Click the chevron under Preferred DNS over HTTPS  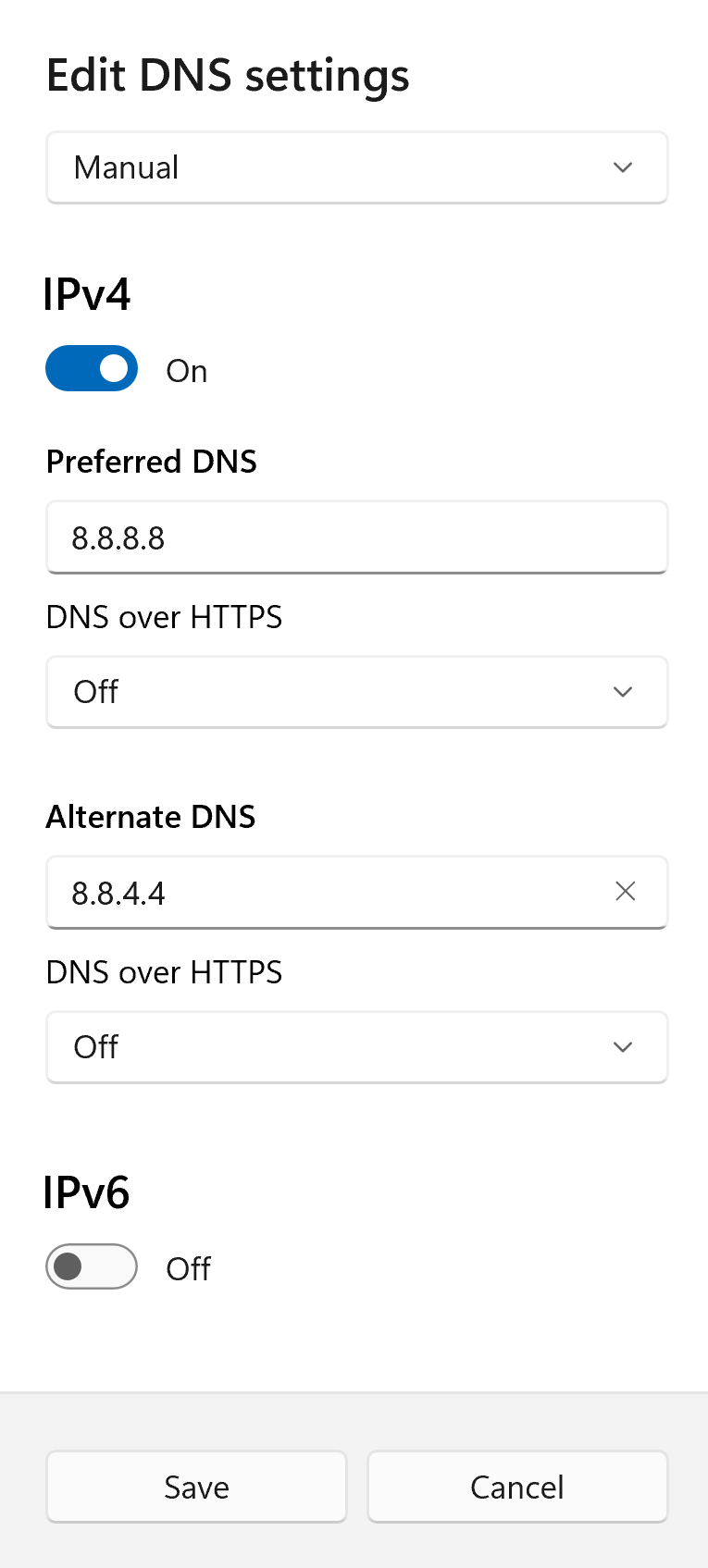(x=623, y=692)
